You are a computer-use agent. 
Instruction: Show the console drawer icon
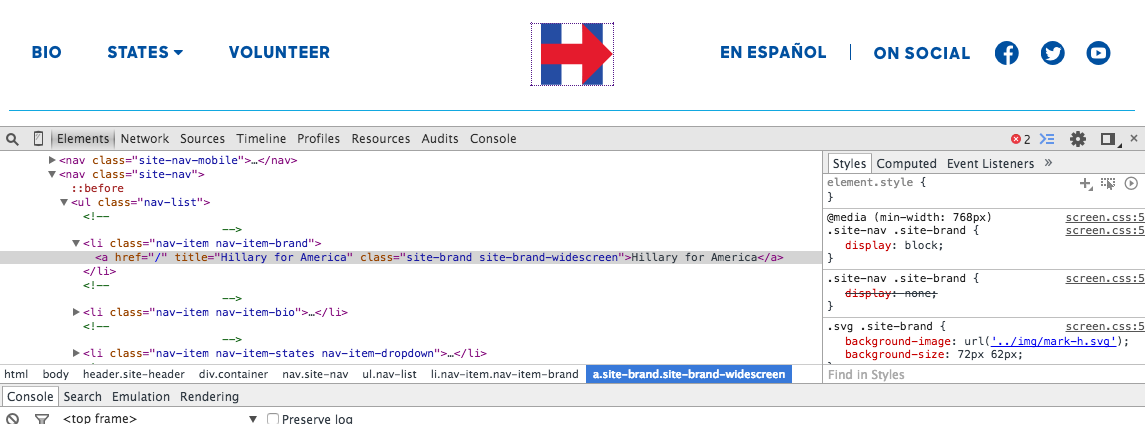coord(1048,139)
